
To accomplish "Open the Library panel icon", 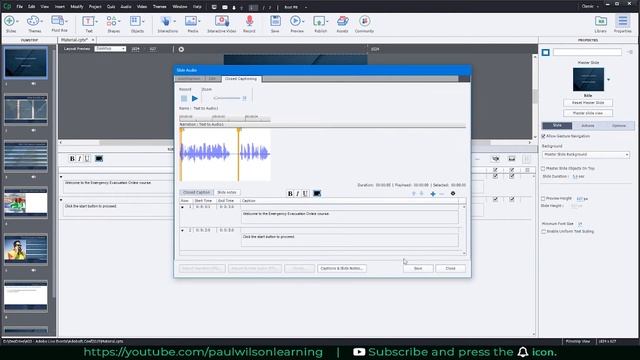I will [x=600, y=21].
